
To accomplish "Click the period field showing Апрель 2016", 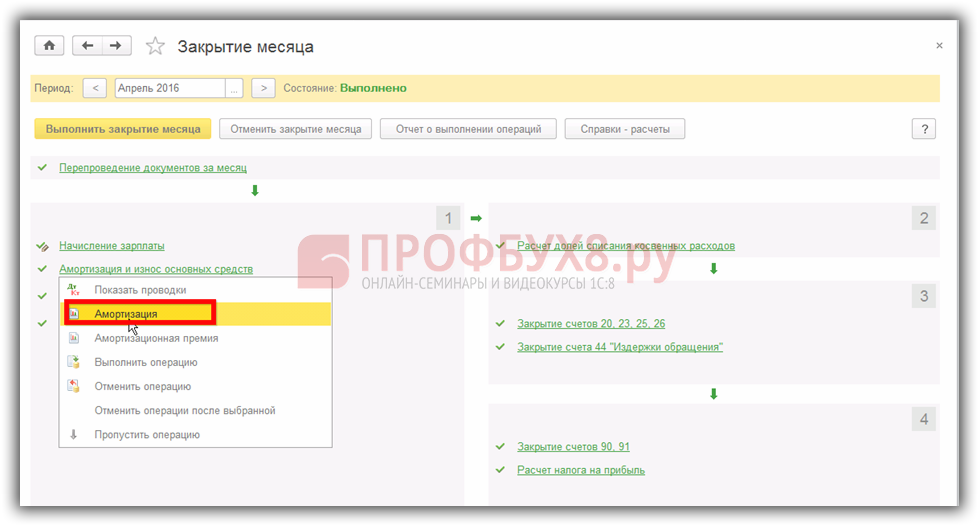I will tap(170, 88).
